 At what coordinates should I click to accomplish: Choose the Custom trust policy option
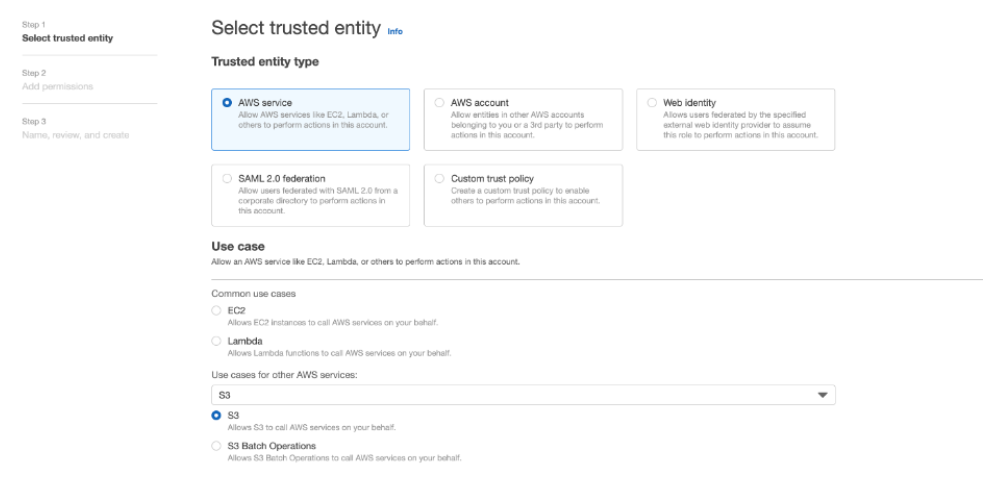click(440, 179)
